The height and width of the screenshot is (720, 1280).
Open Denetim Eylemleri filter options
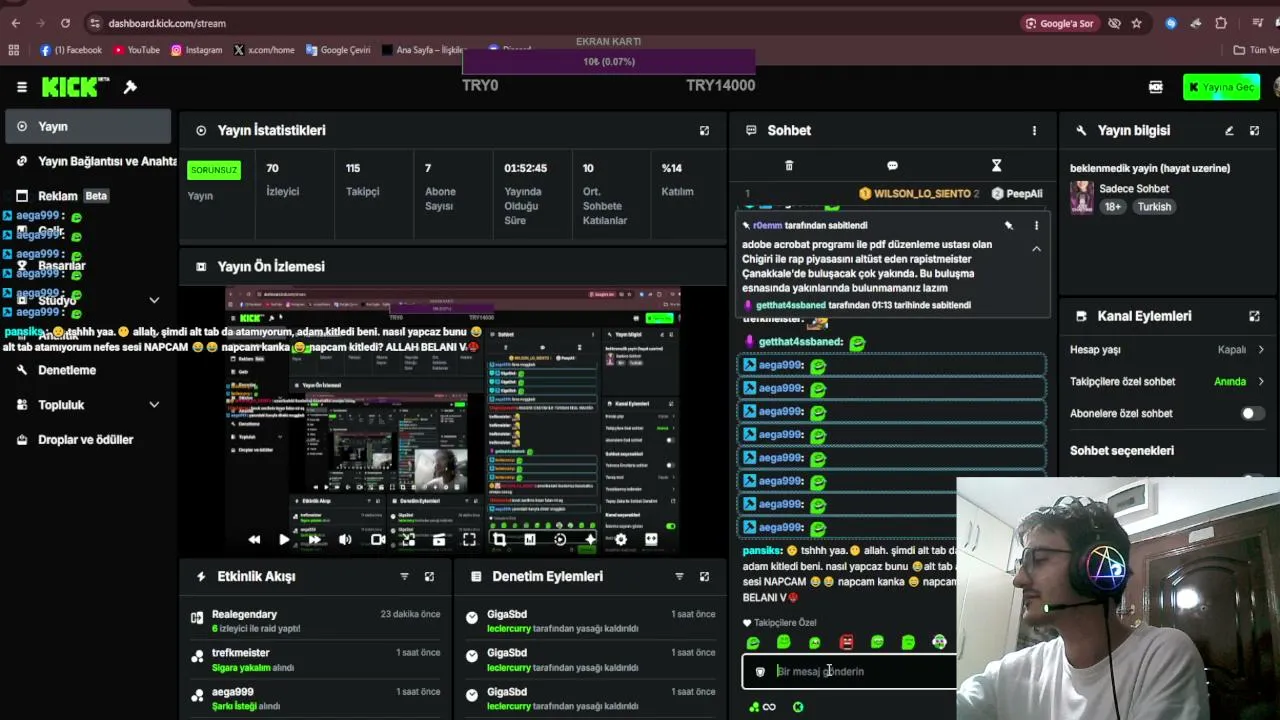(679, 576)
